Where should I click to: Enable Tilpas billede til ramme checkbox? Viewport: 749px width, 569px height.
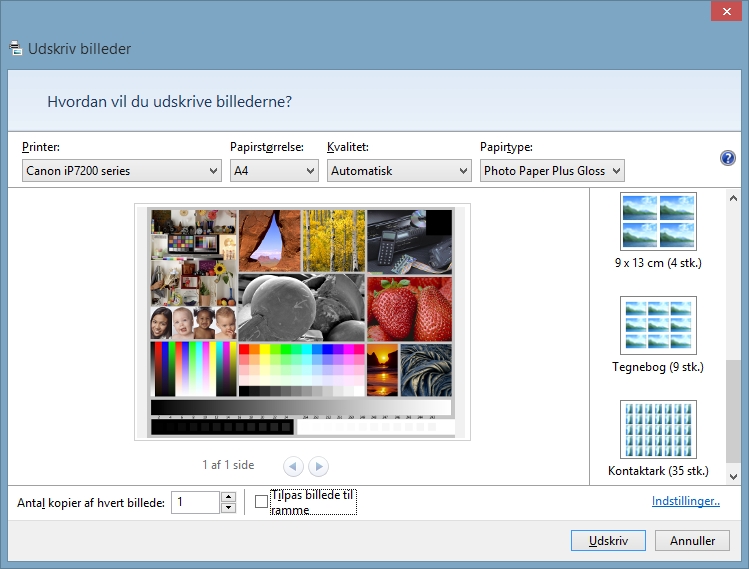(262, 502)
